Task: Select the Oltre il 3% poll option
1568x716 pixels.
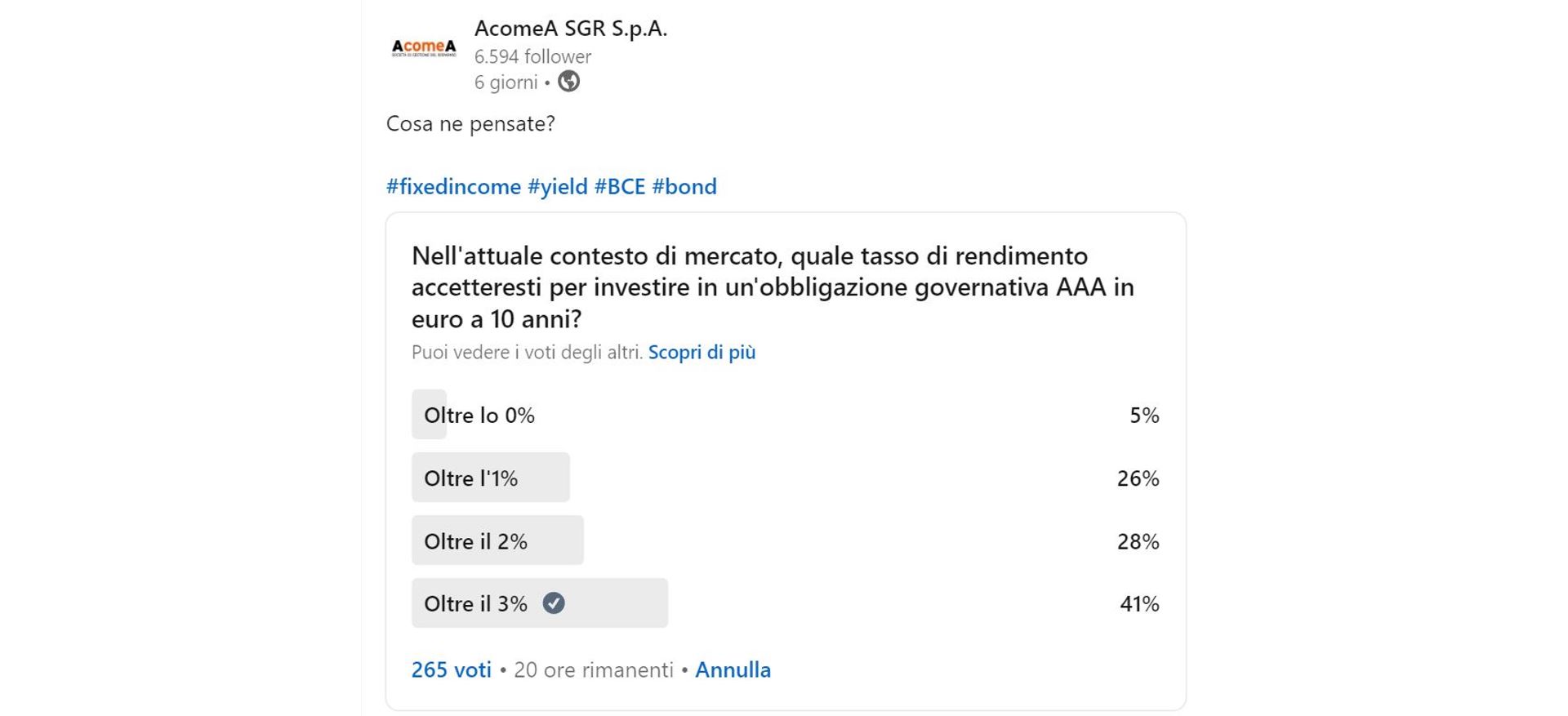Action: (786, 603)
